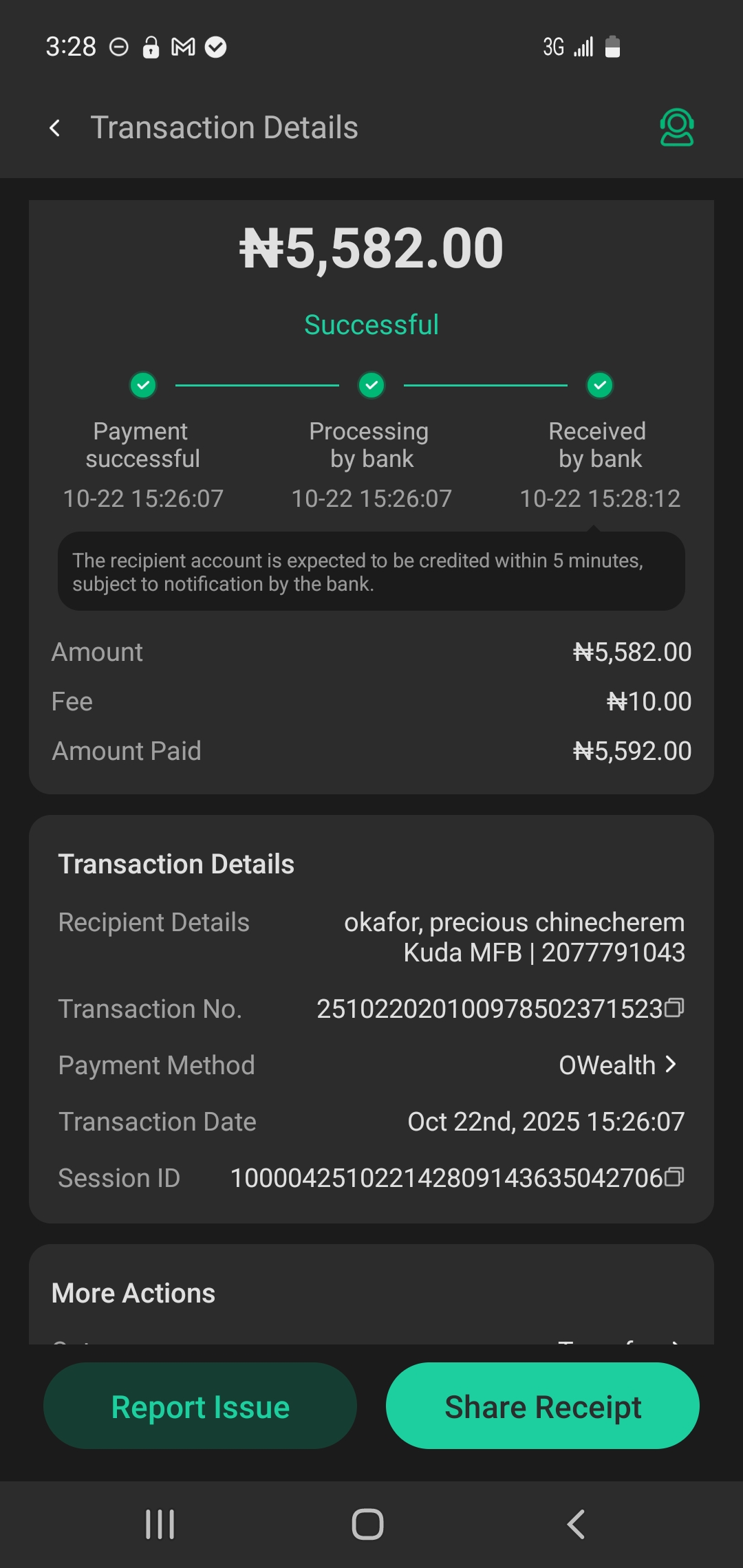Expand the OWealth payment method chevron

pyautogui.click(x=671, y=1065)
